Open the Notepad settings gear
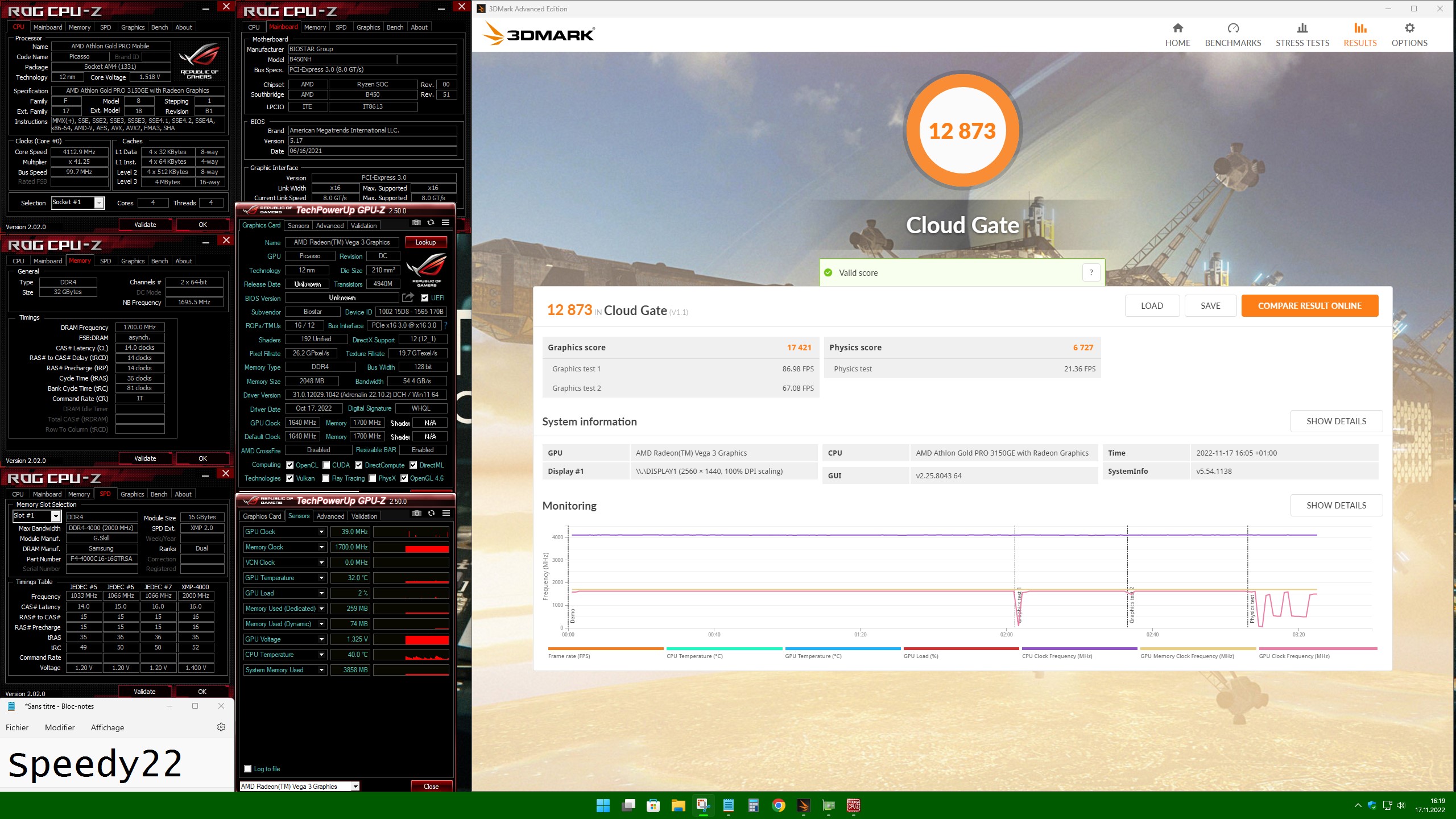 click(x=221, y=727)
